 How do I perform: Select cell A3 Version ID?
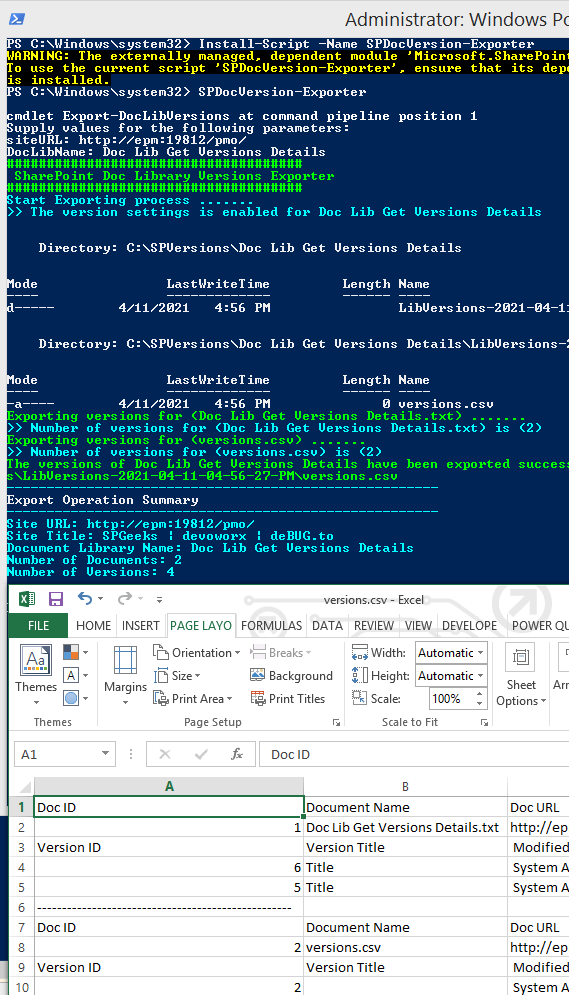tap(169, 847)
